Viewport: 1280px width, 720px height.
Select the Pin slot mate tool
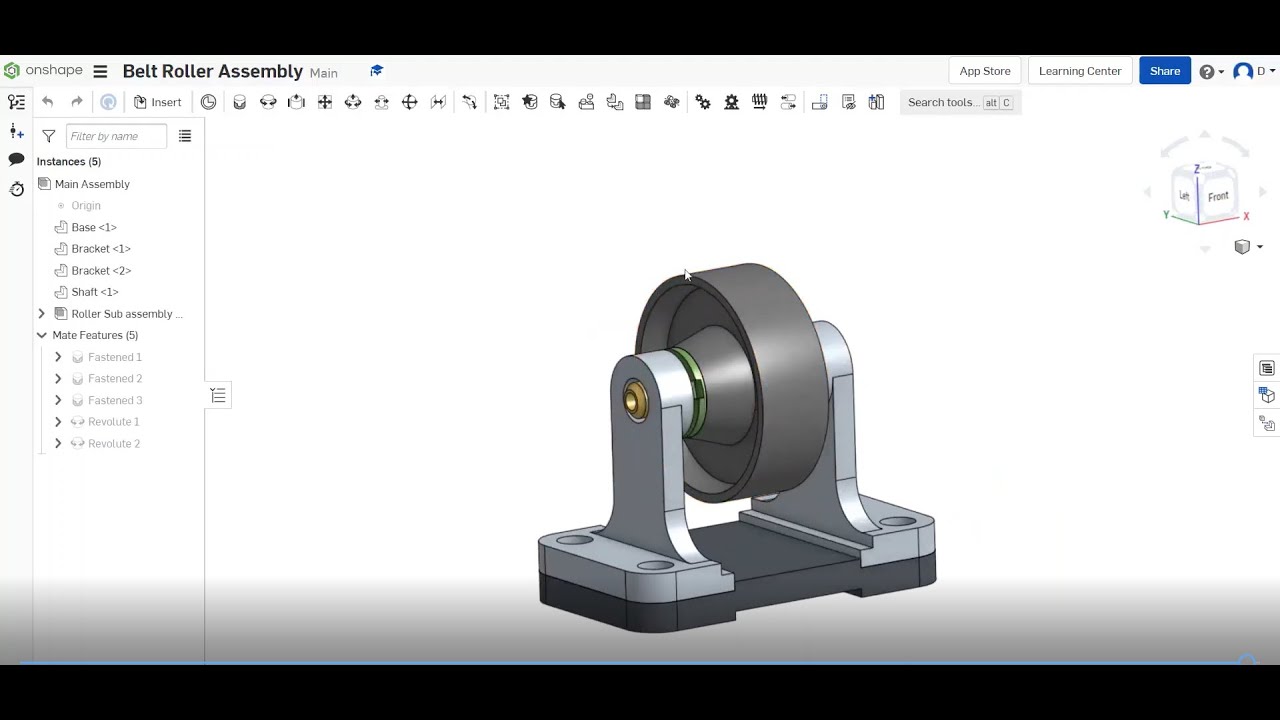pyautogui.click(x=381, y=102)
